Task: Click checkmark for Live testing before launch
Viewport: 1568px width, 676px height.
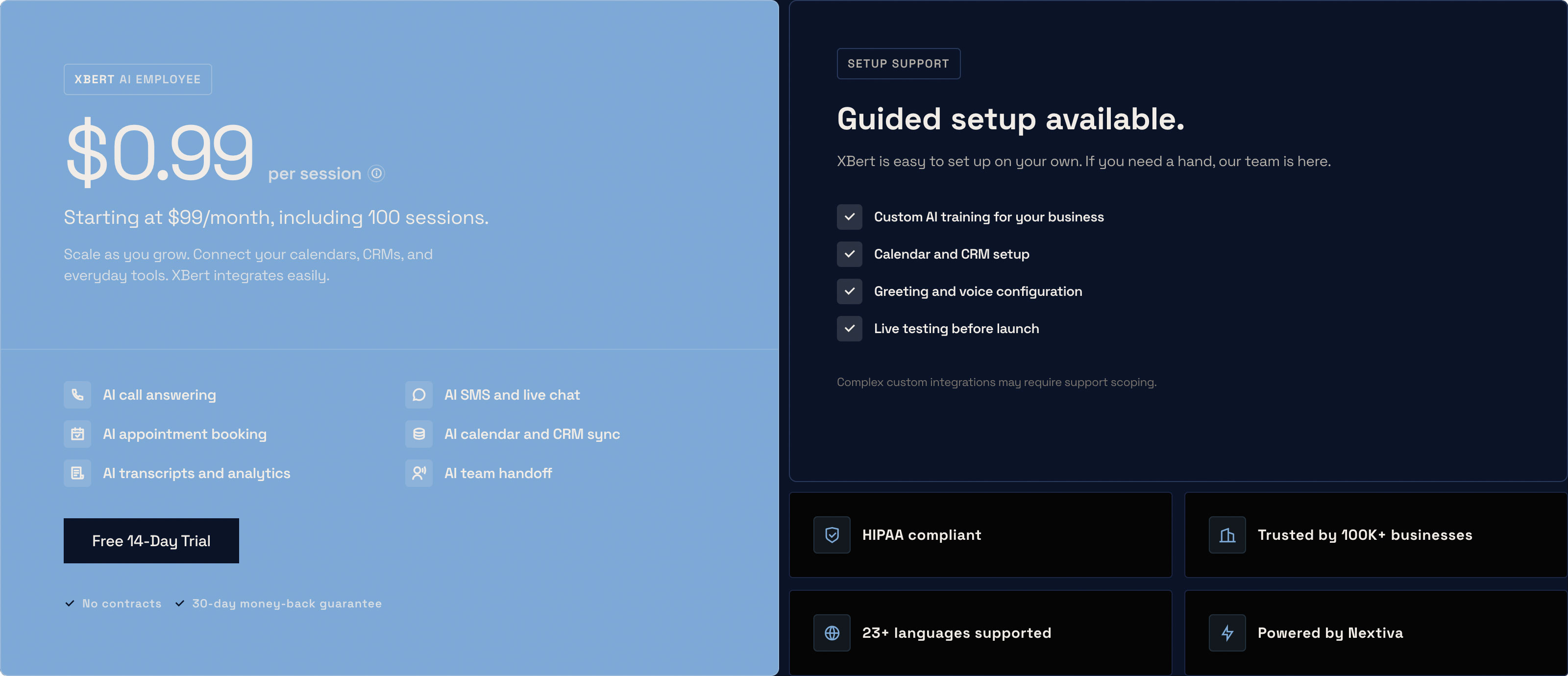Action: tap(850, 329)
